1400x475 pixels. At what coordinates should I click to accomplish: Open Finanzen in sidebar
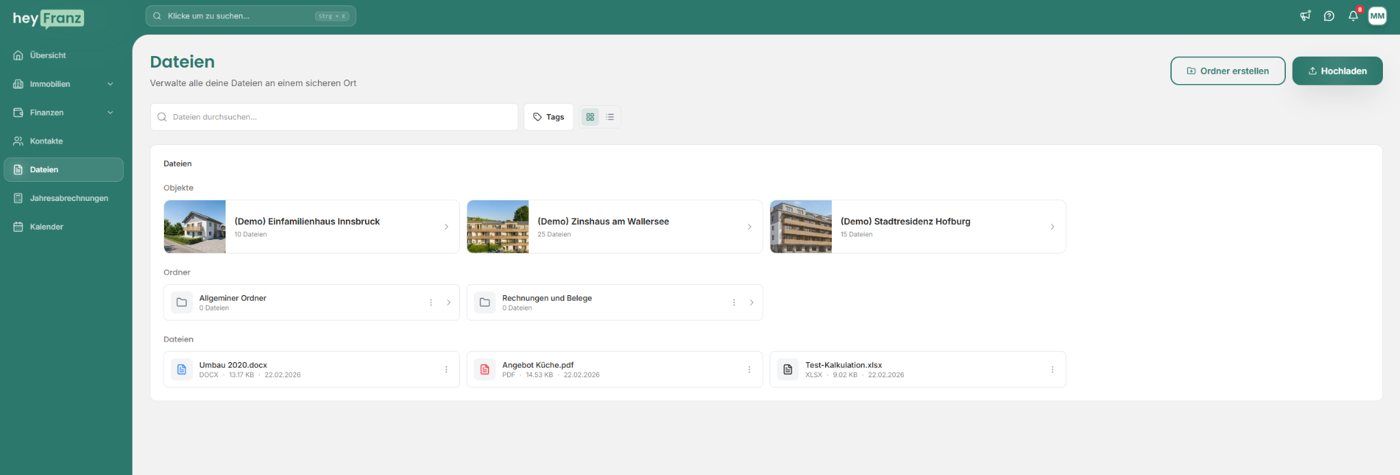tap(64, 112)
